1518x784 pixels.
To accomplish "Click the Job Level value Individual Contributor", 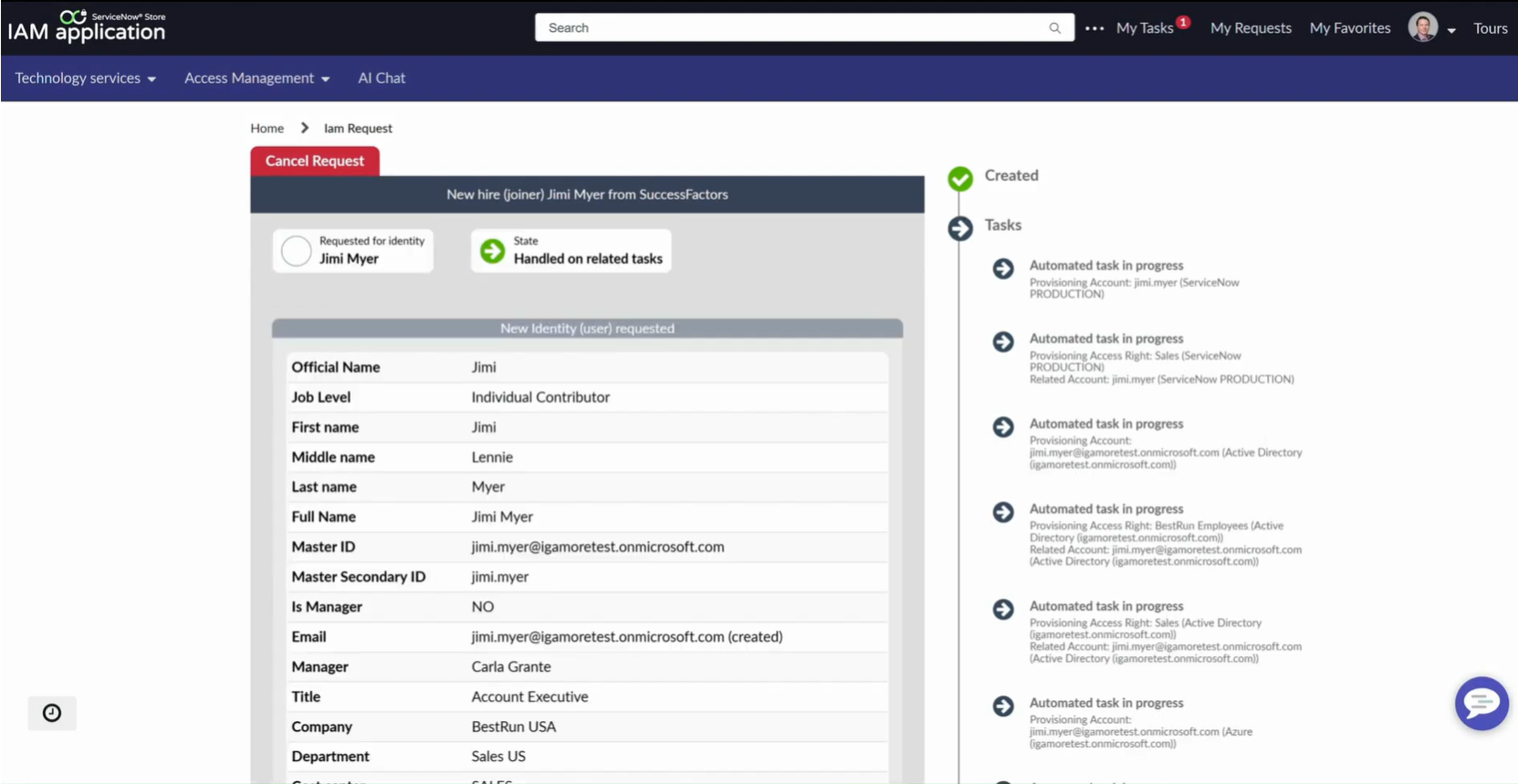I will 540,397.
